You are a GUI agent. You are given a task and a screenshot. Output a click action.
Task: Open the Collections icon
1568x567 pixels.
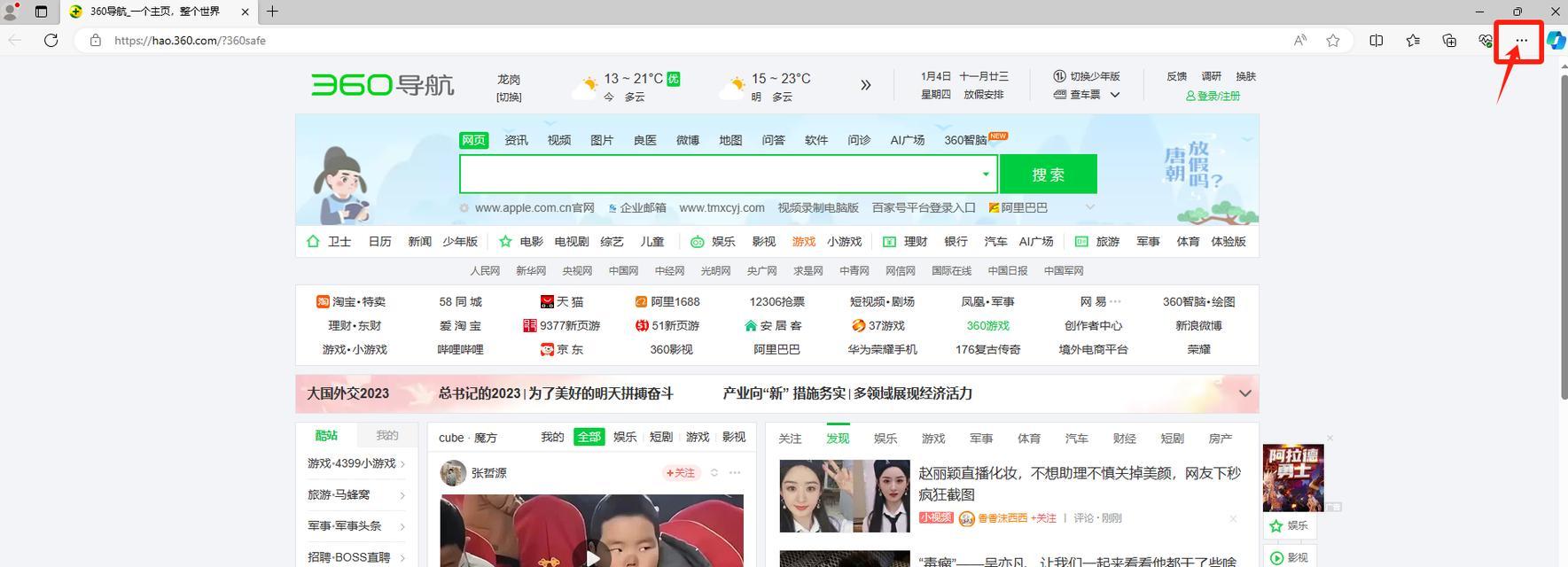(x=1449, y=40)
